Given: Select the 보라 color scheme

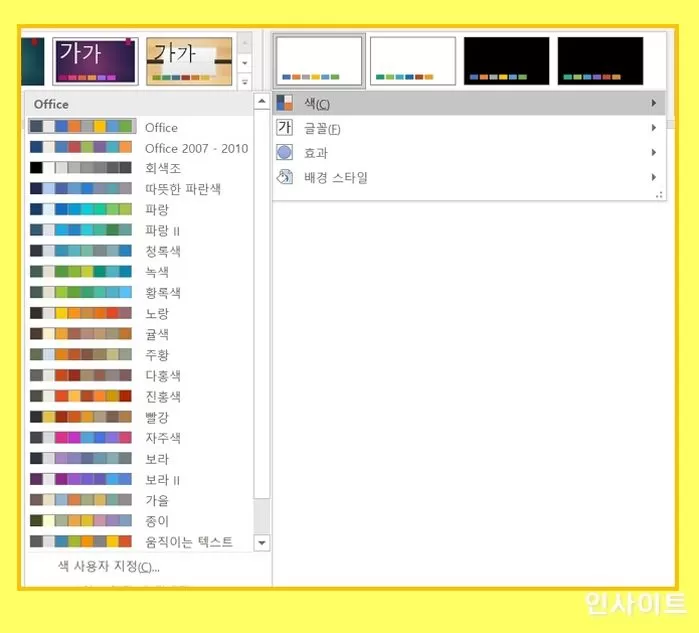Looking at the screenshot, I should pyautogui.click(x=140, y=458).
